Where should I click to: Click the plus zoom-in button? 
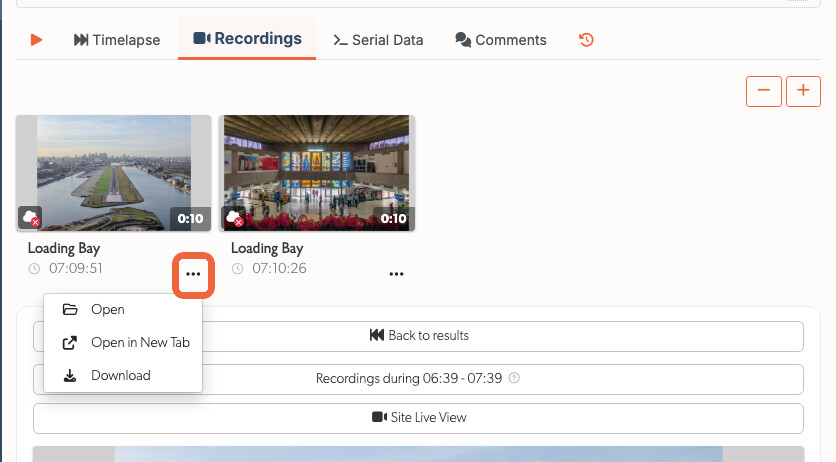click(803, 91)
